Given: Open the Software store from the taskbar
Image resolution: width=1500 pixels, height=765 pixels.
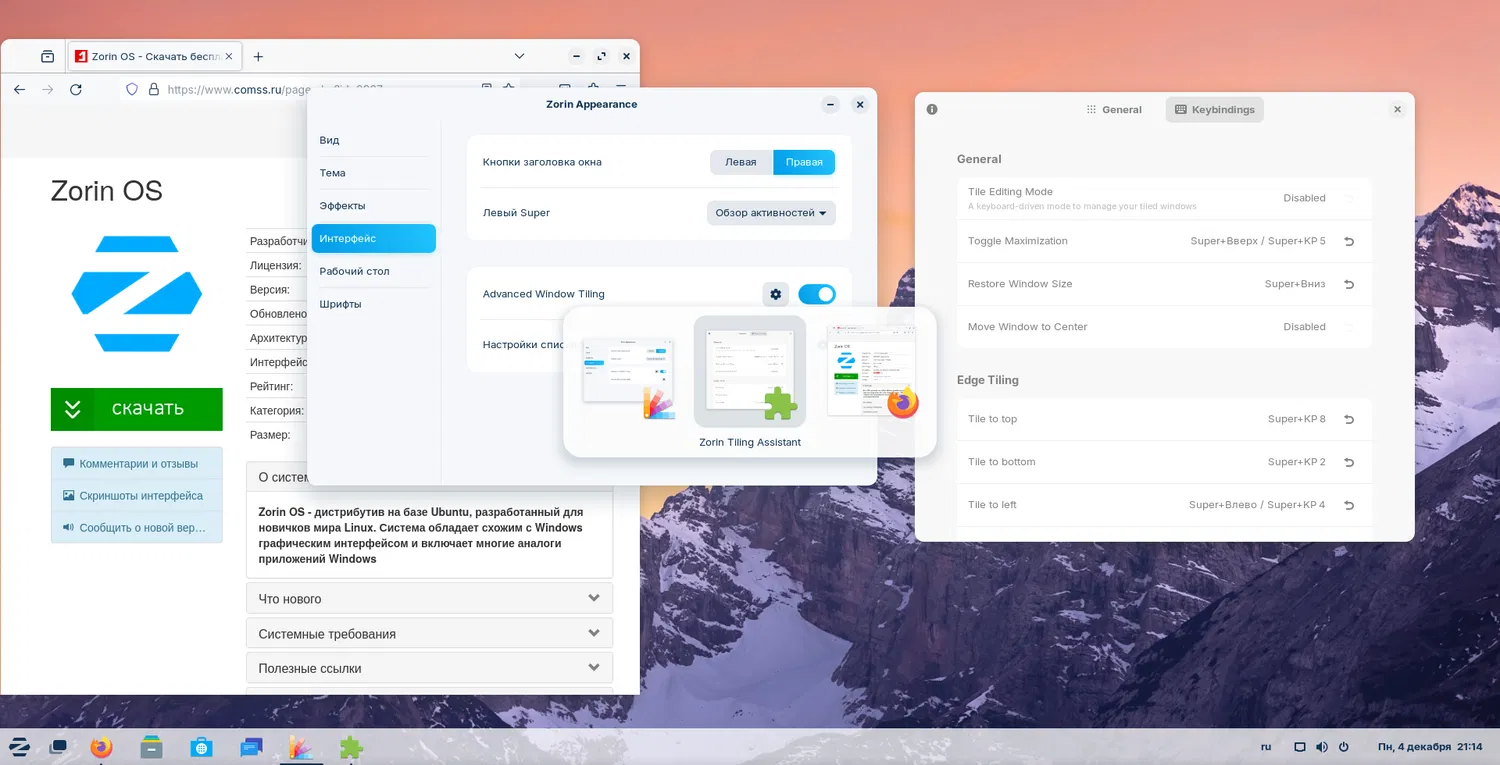Looking at the screenshot, I should pos(201,747).
